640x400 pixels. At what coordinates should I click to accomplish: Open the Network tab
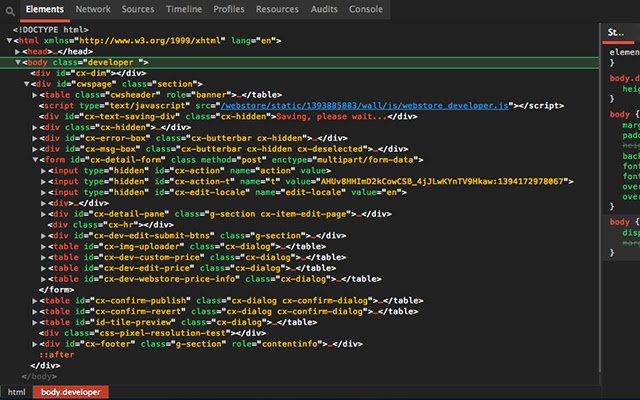coord(93,9)
